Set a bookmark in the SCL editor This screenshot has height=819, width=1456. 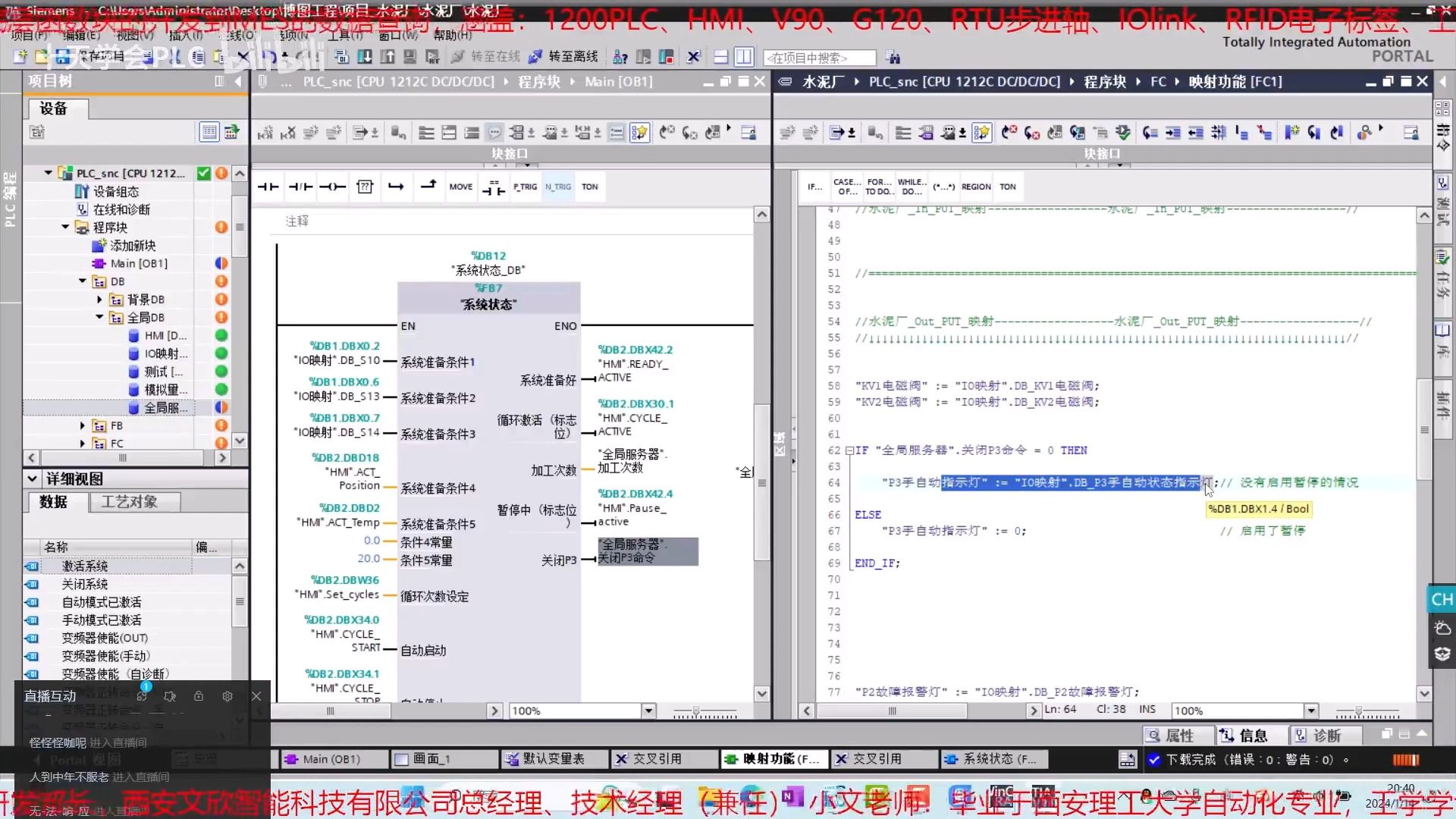(x=1291, y=133)
